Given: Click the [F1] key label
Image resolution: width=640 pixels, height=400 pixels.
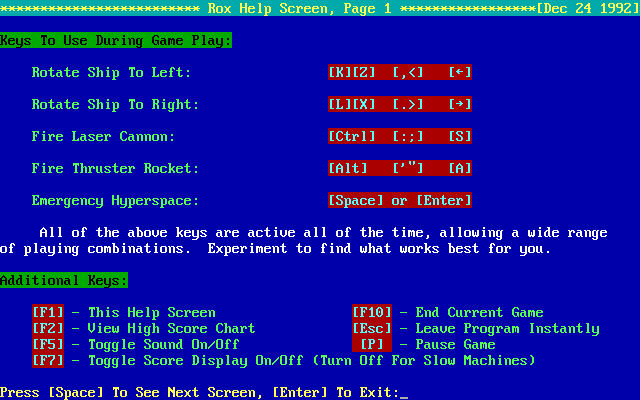Looking at the screenshot, I should [x=48, y=312].
